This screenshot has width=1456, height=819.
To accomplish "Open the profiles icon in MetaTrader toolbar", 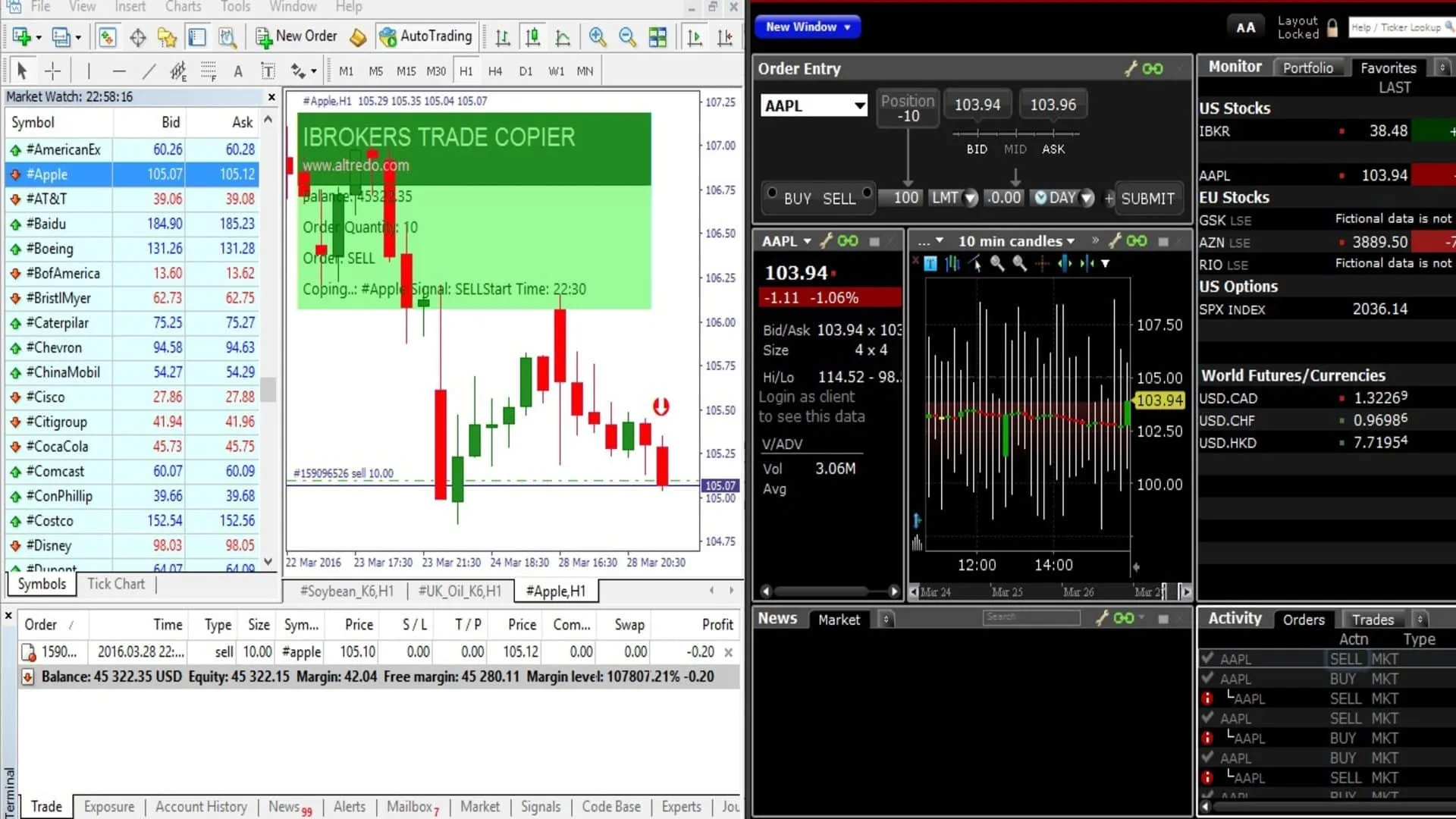I will [x=61, y=36].
